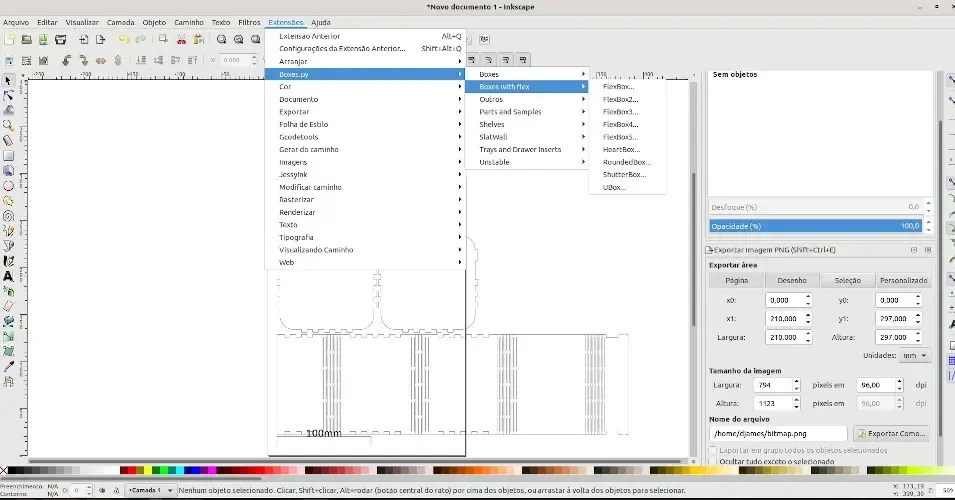Increase the dpi 96,00 stepper
This screenshot has height=500, width=955.
[899, 382]
